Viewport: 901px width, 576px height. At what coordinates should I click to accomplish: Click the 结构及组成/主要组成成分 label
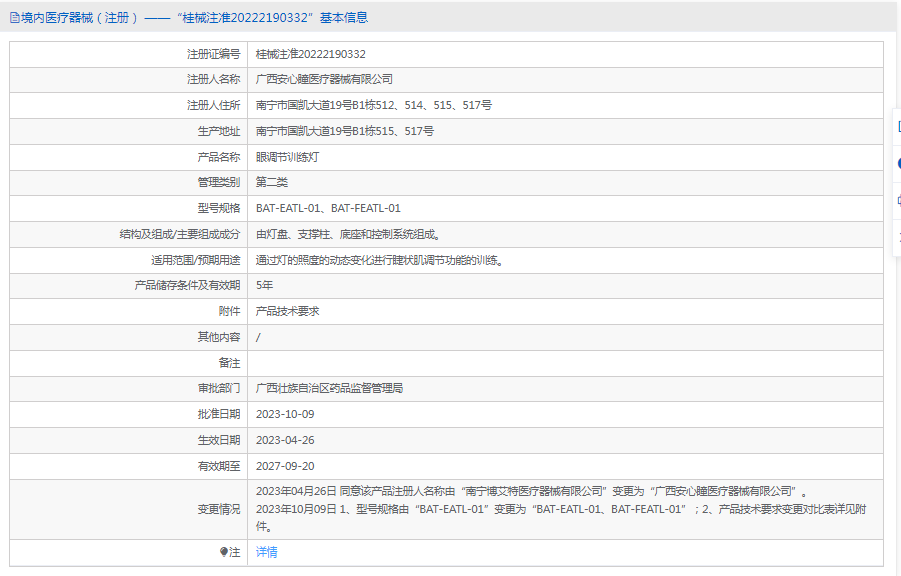[x=179, y=234]
